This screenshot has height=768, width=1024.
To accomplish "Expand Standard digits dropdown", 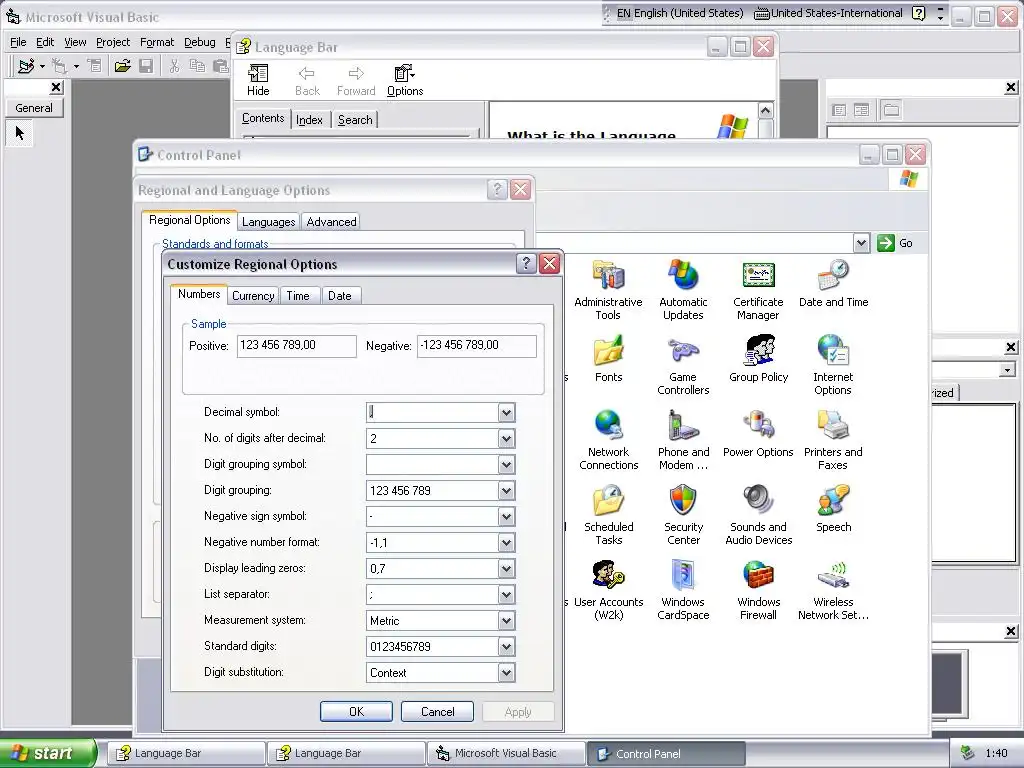I will tap(506, 647).
